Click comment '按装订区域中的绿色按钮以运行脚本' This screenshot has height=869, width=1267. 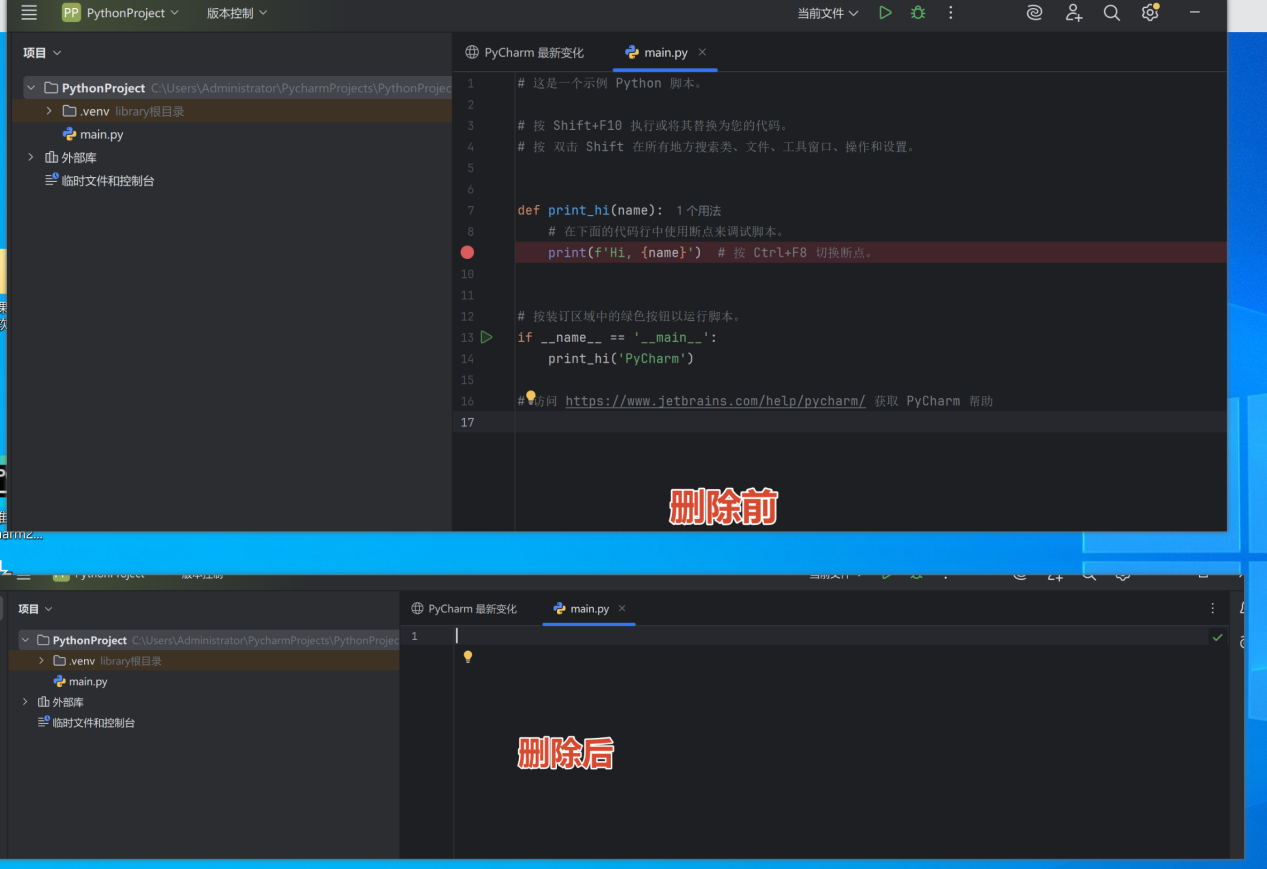[x=636, y=316]
